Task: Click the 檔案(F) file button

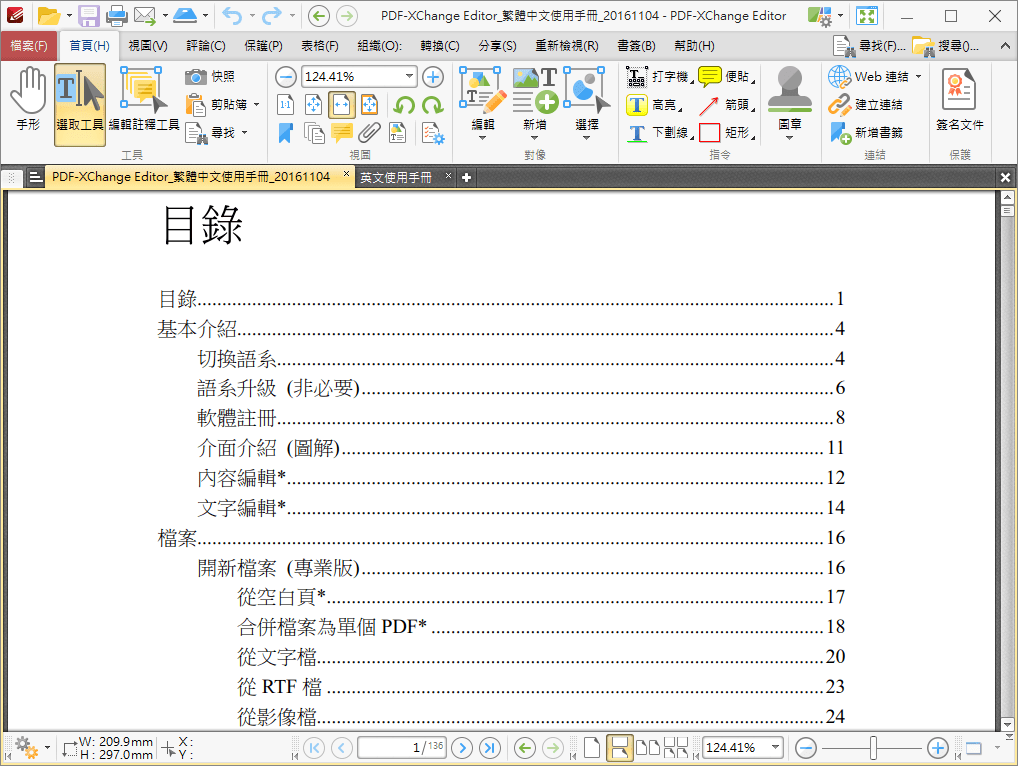Action: click(29, 45)
